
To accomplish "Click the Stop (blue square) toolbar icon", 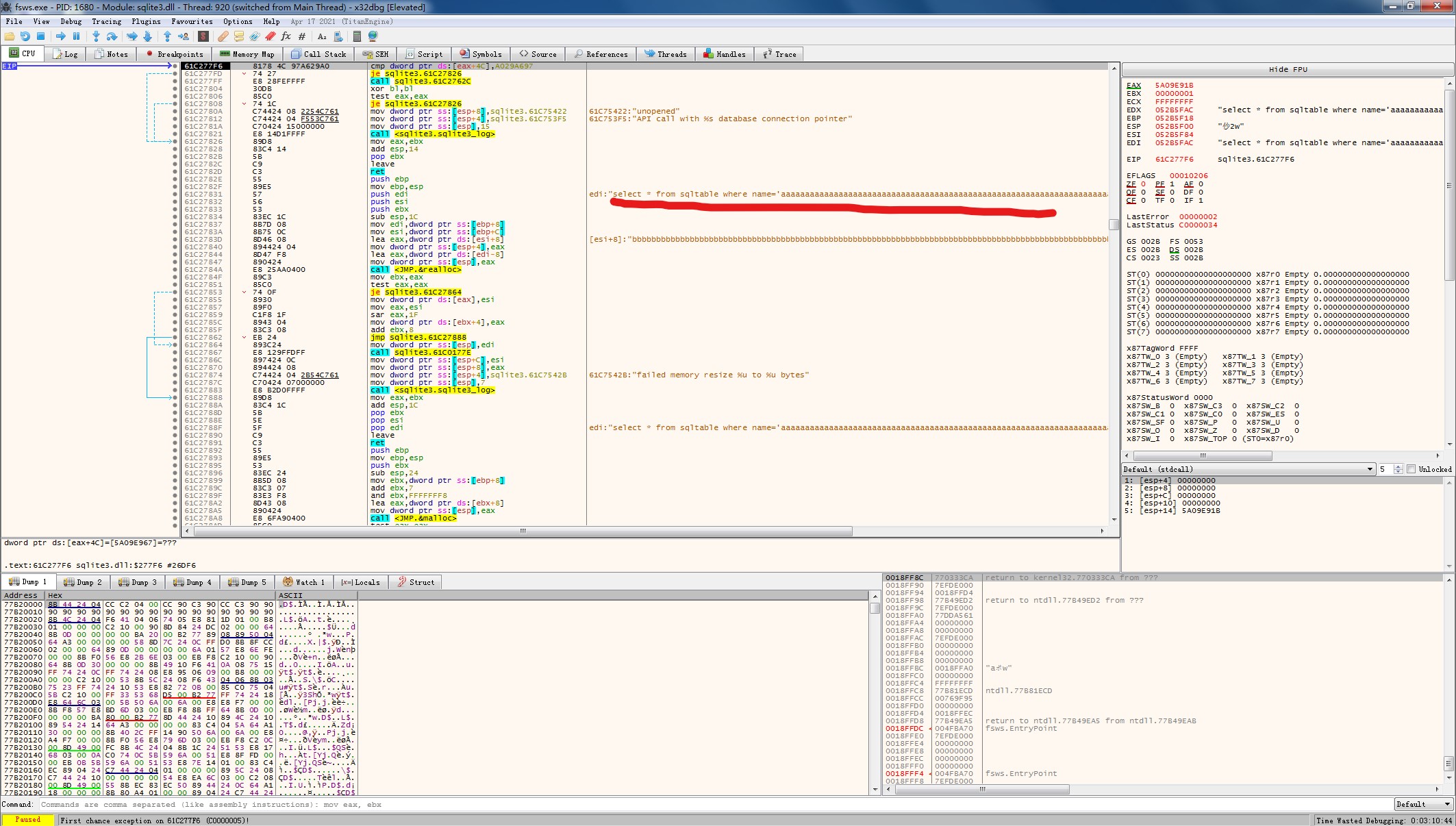I will tap(40, 36).
